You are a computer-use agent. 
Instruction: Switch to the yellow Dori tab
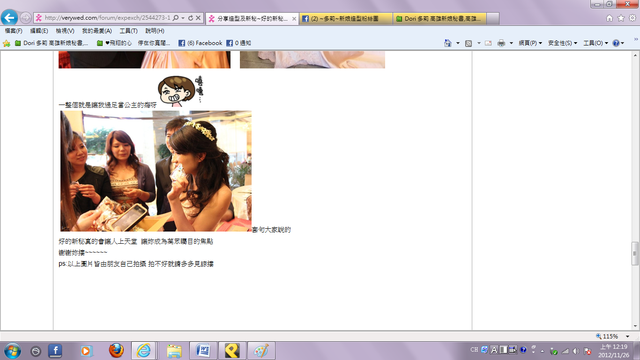click(439, 19)
